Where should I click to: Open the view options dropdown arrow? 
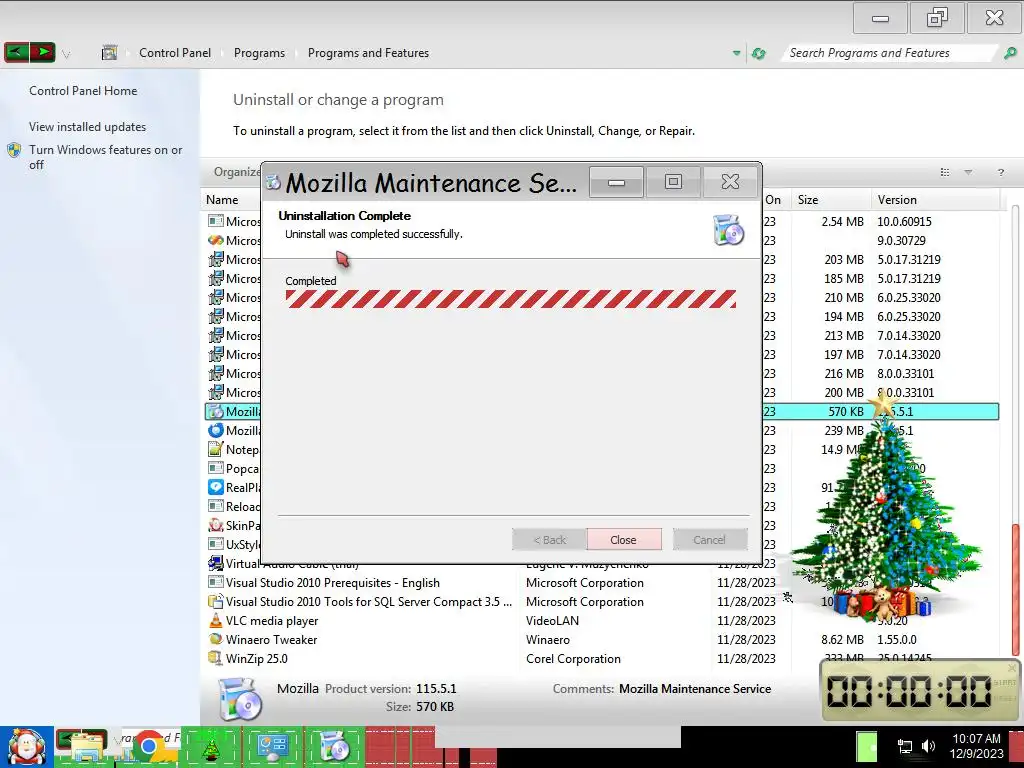(x=968, y=172)
